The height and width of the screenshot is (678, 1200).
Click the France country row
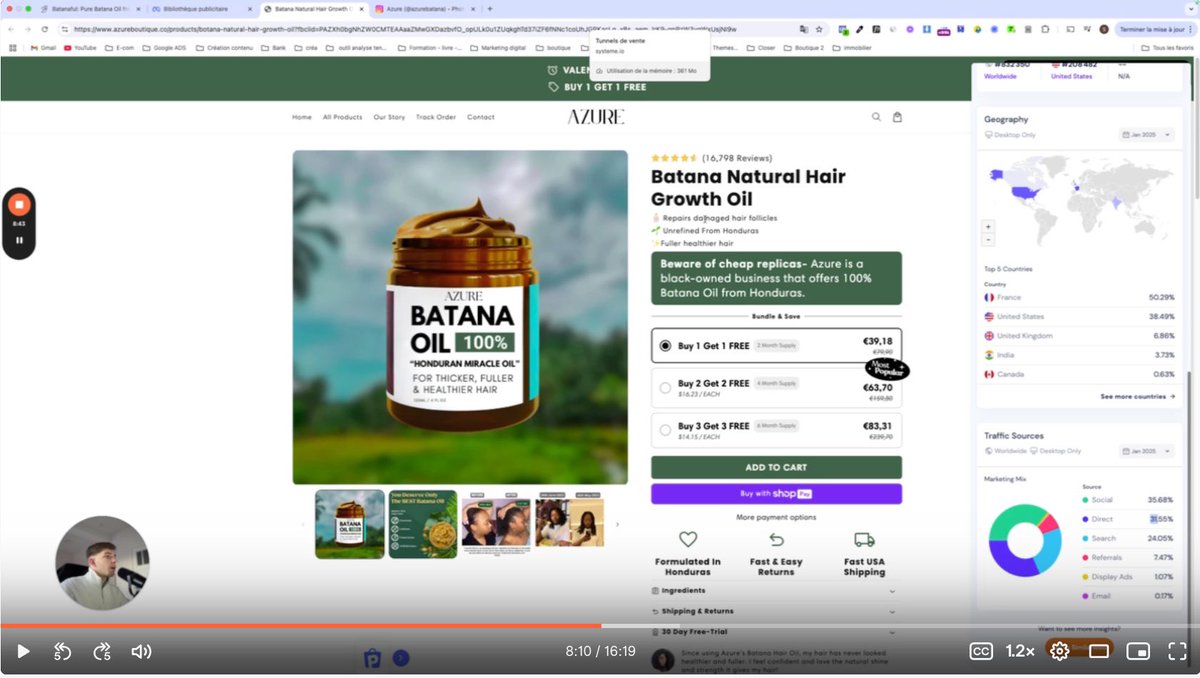pyautogui.click(x=1079, y=298)
